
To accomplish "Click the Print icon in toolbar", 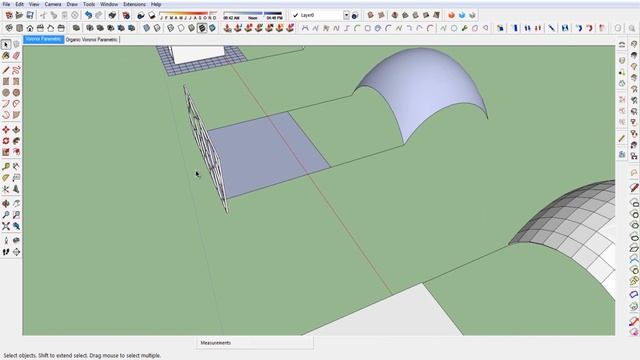I will click(112, 15).
